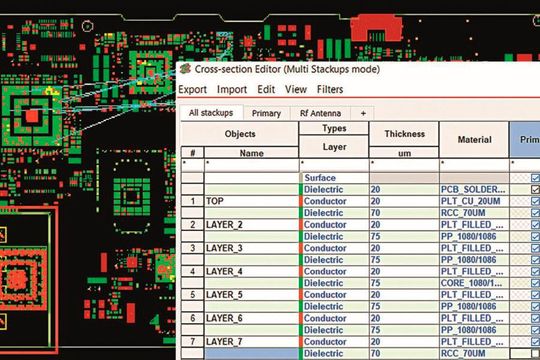Screen dimensions: 540x360
Task: Click the um unit header under Thickness
Action: (404, 153)
